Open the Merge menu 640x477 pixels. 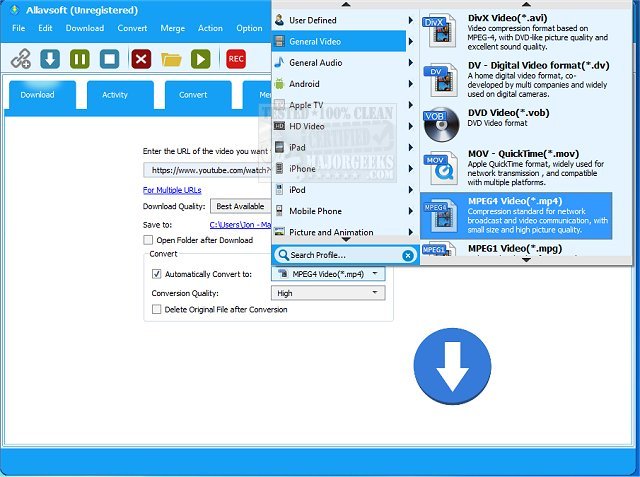173,28
